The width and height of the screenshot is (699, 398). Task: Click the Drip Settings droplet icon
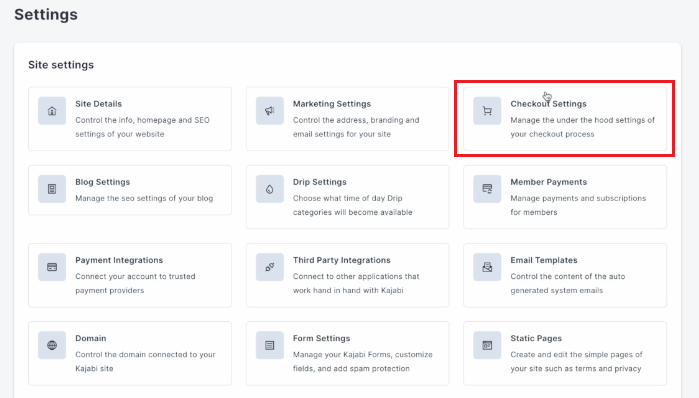coord(270,189)
